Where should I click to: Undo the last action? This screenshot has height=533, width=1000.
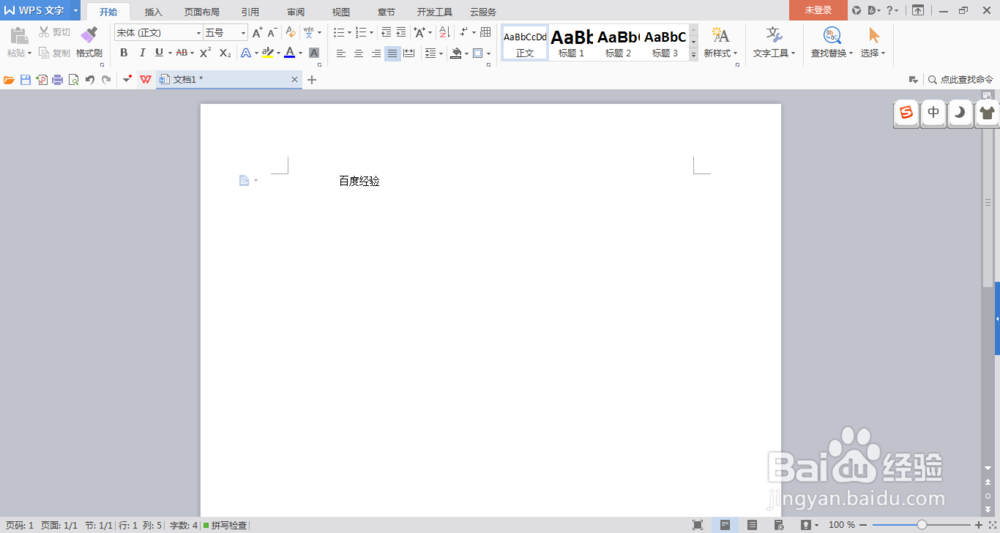90,80
